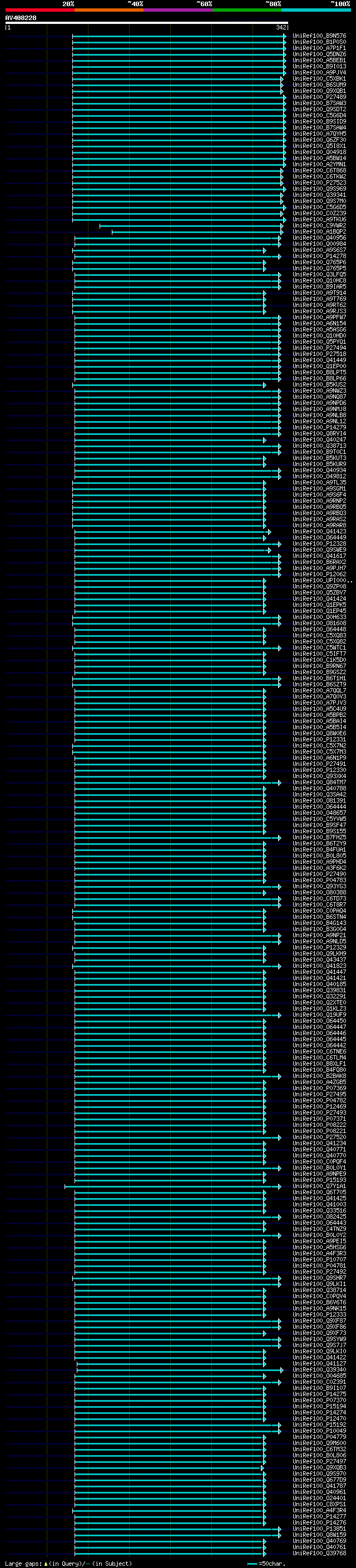This screenshot has height=1568, width=356.
Task: Open hit UniRef100_Q5DNZ6
Action: coord(319,54)
